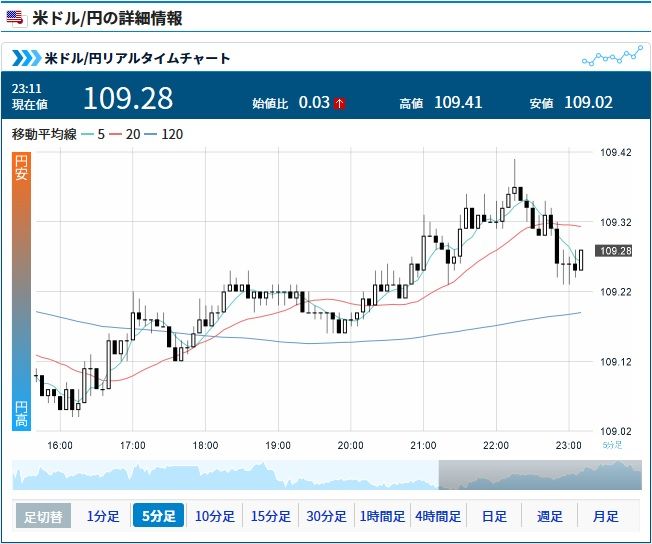Toggle the 5-period moving average legend
The image size is (652, 544).
point(93,134)
